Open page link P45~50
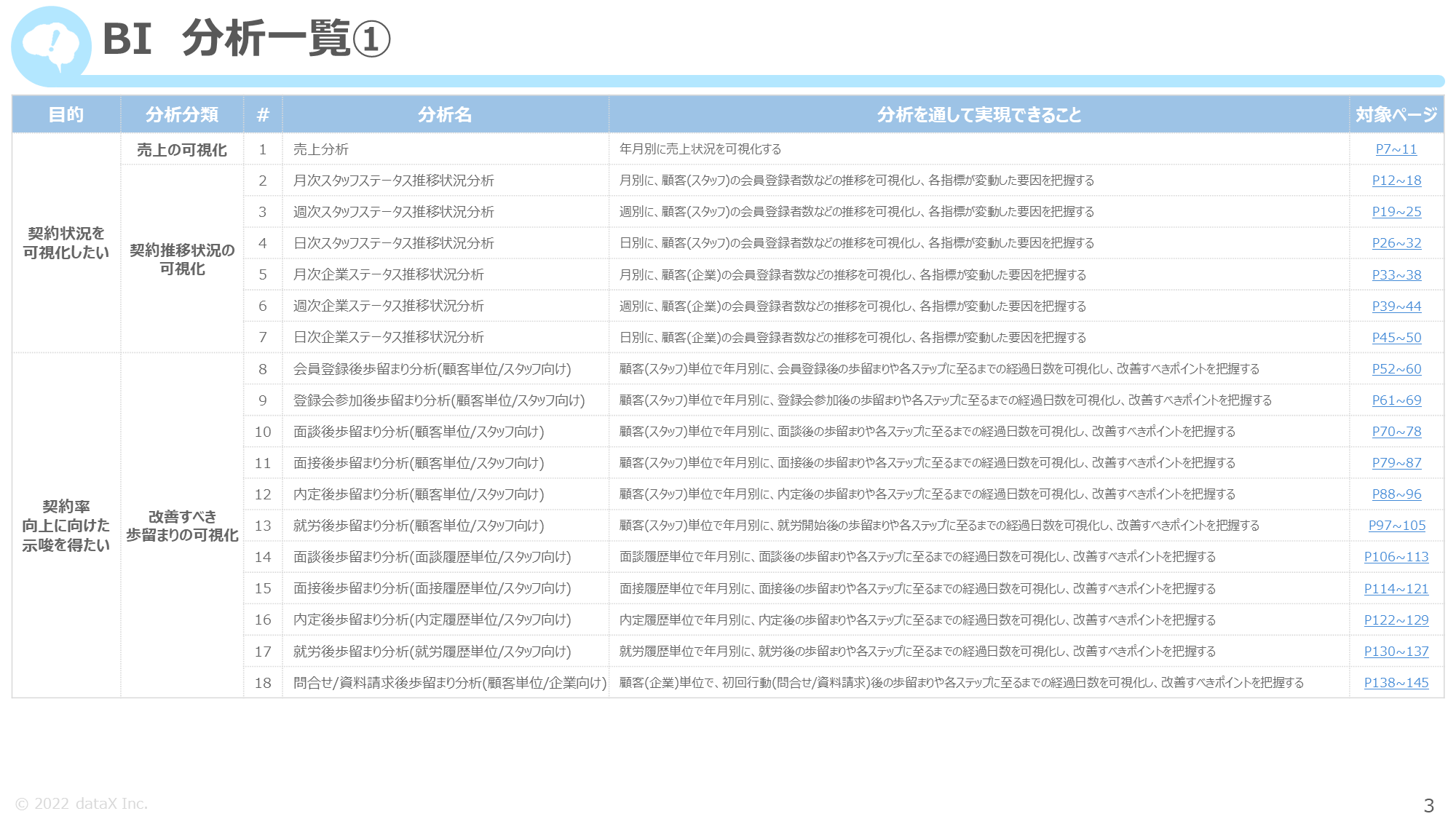Screen dimensions: 1456x819 [1396, 338]
